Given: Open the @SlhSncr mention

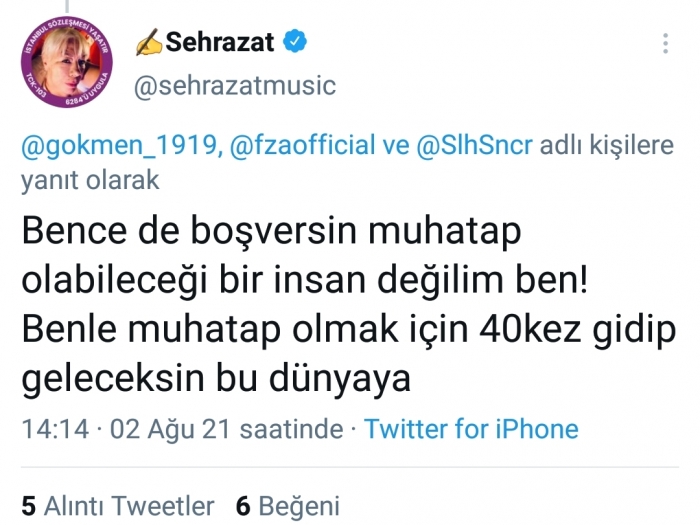Looking at the screenshot, I should [473, 148].
